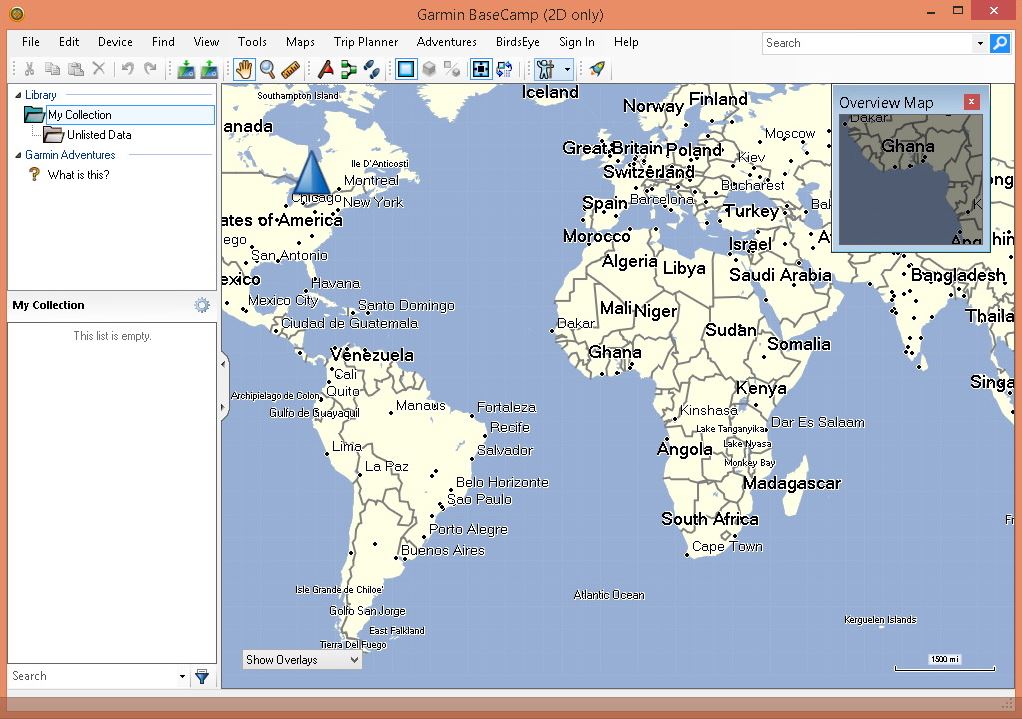The width and height of the screenshot is (1022, 719).
Task: Click the Send to Device icon
Action: click(x=209, y=68)
